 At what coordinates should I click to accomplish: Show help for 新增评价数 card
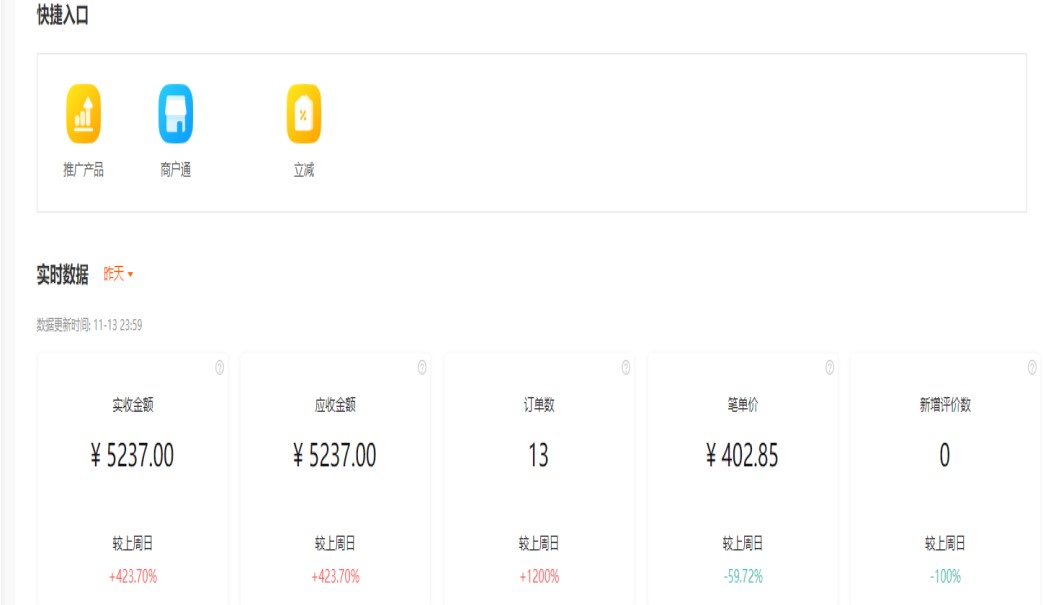click(1032, 368)
